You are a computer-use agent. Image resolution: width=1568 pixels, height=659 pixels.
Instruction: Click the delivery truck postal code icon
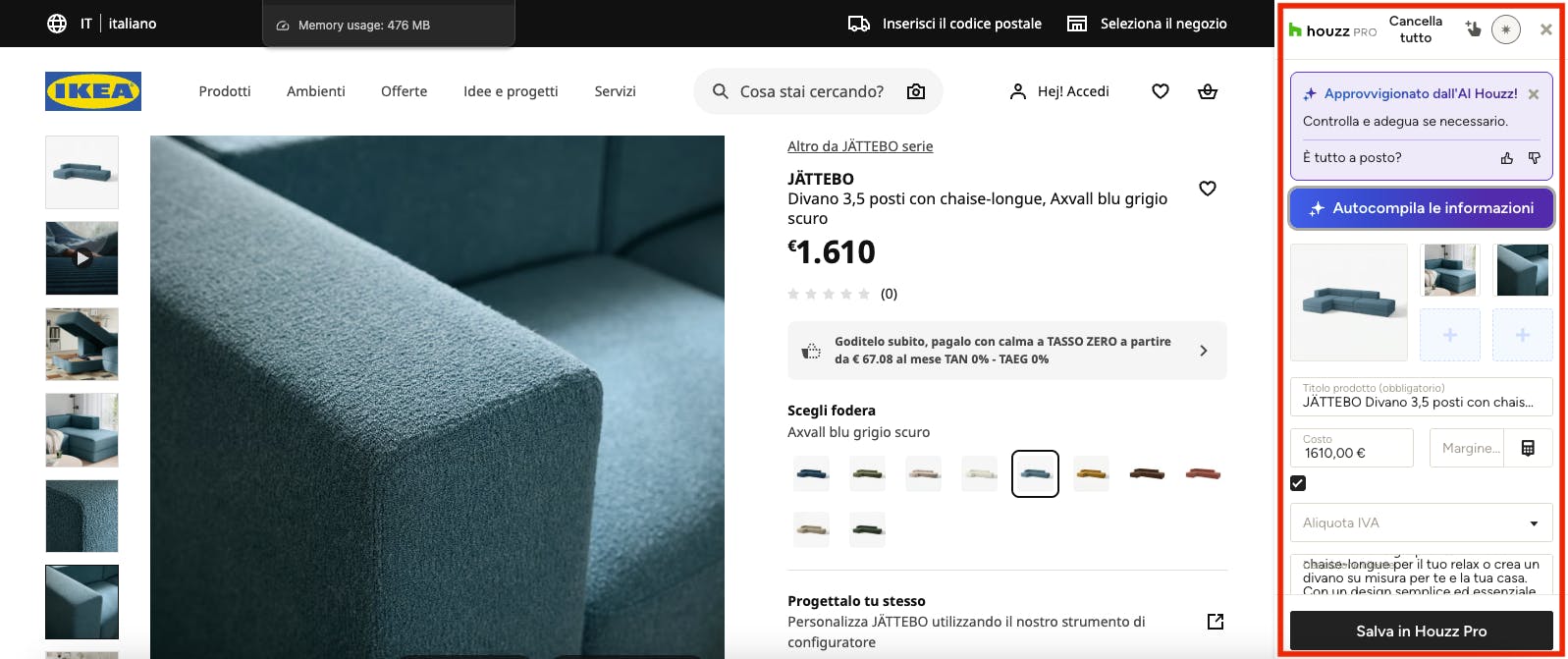pos(859,24)
